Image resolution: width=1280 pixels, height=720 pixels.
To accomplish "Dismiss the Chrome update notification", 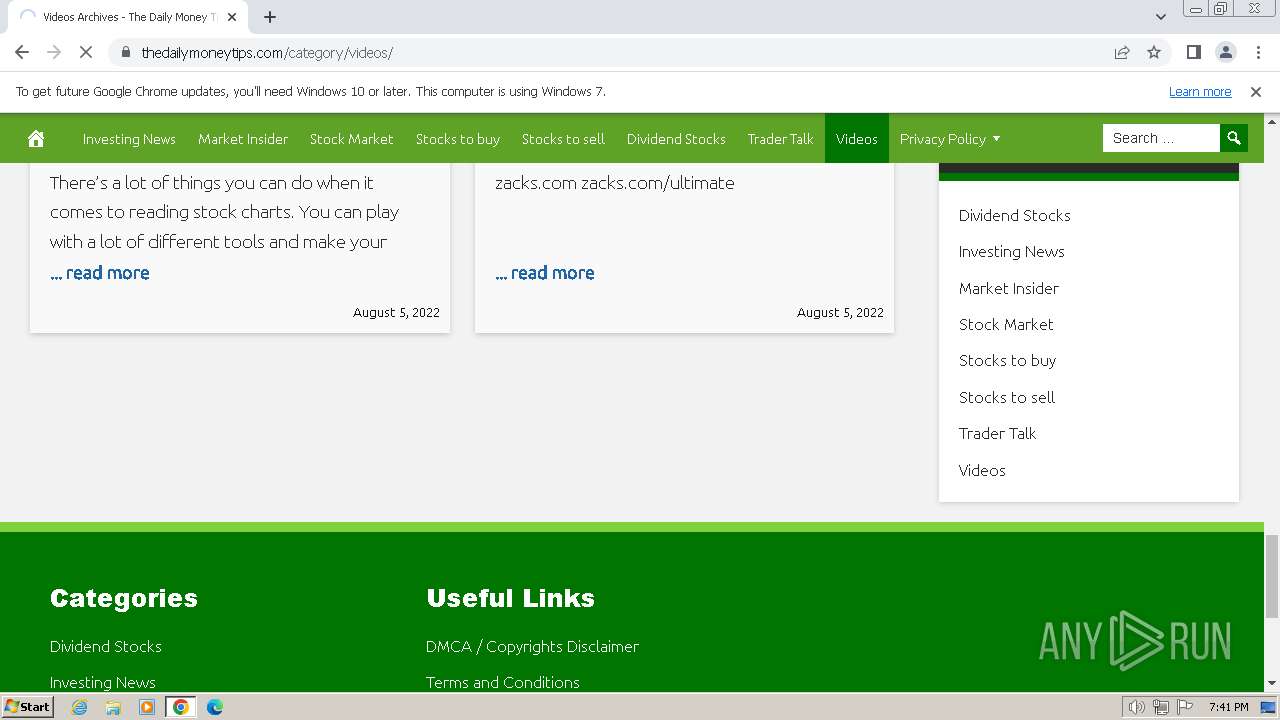I will [x=1256, y=92].
